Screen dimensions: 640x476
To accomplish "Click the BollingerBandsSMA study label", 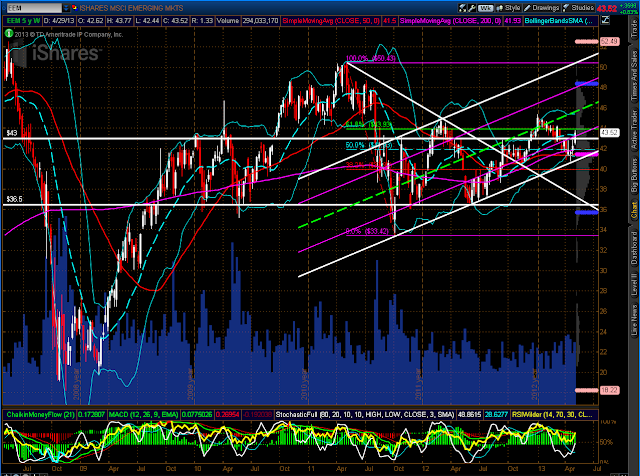I will pyautogui.click(x=559, y=20).
